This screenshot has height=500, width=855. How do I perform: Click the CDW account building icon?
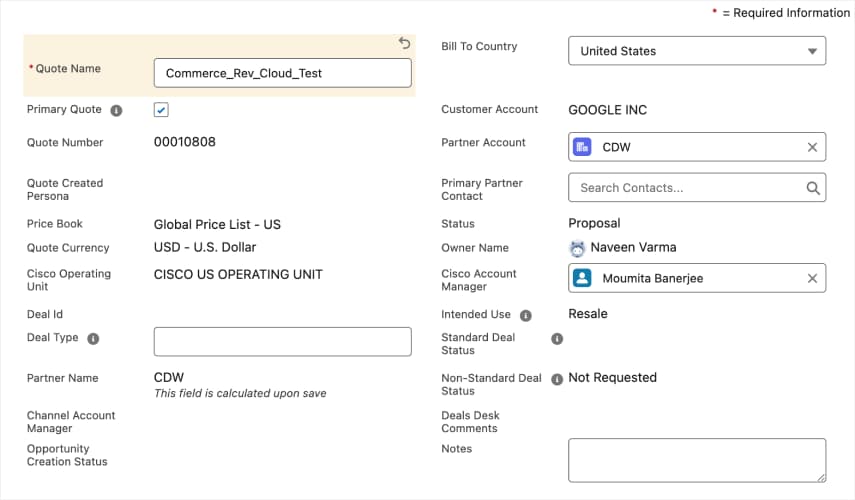[x=582, y=147]
